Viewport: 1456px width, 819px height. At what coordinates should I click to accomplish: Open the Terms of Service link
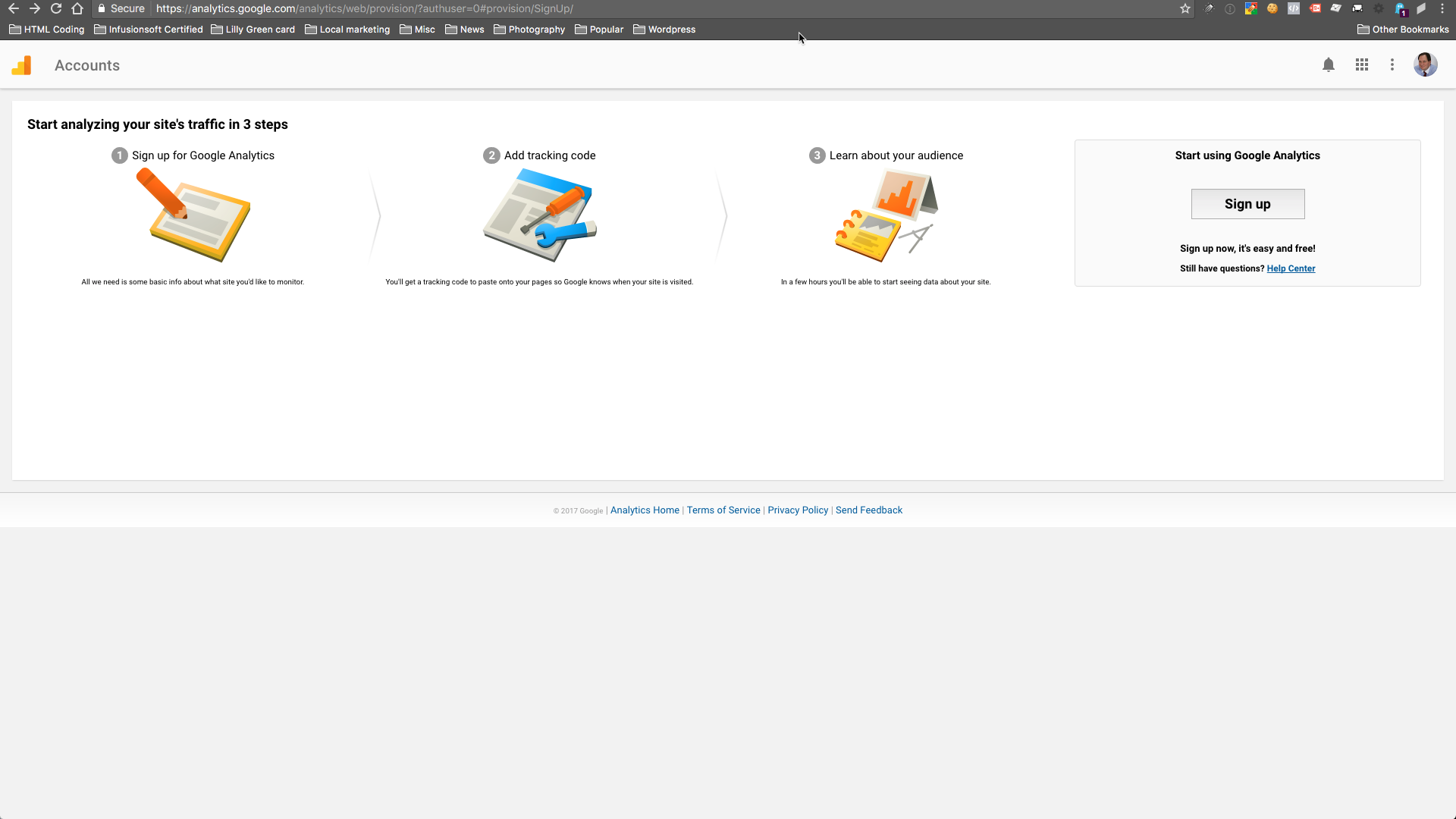point(723,510)
